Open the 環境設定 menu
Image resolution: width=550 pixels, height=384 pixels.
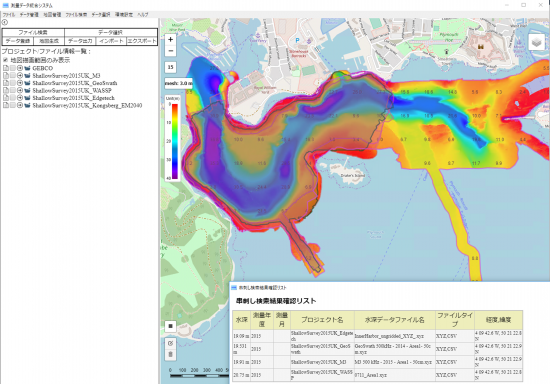point(124,15)
